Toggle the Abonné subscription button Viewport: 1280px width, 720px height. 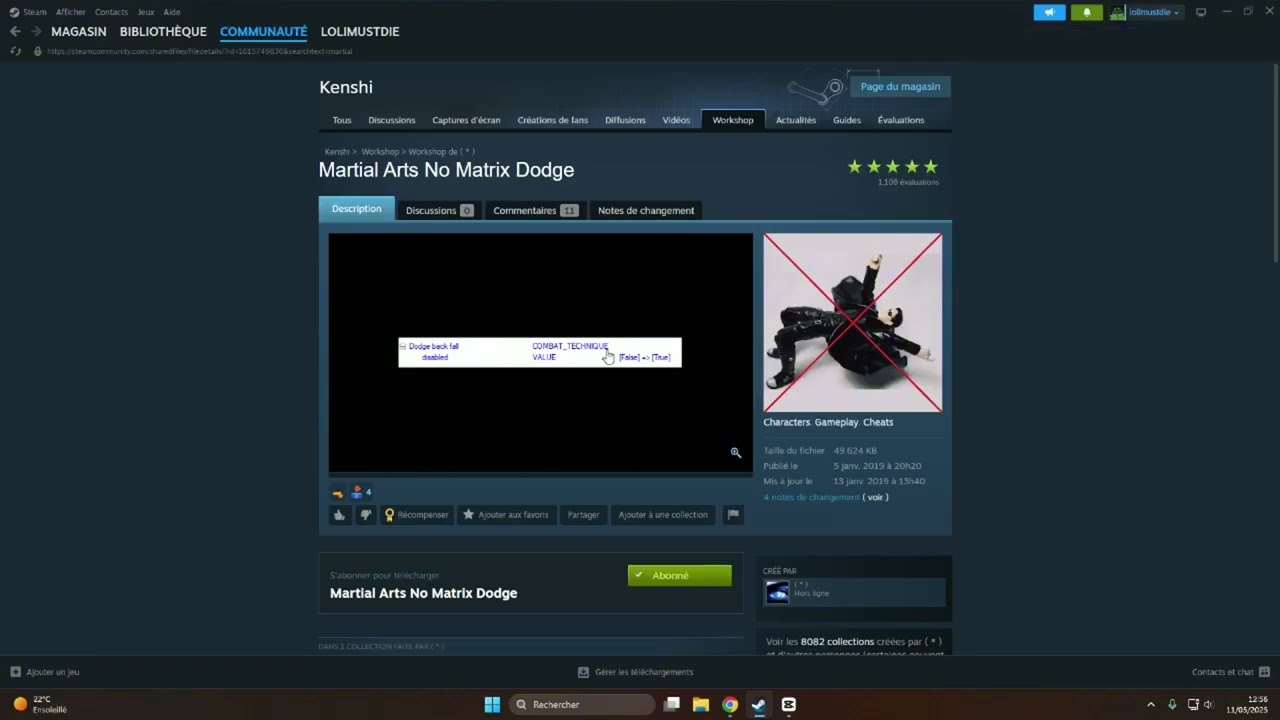[680, 575]
